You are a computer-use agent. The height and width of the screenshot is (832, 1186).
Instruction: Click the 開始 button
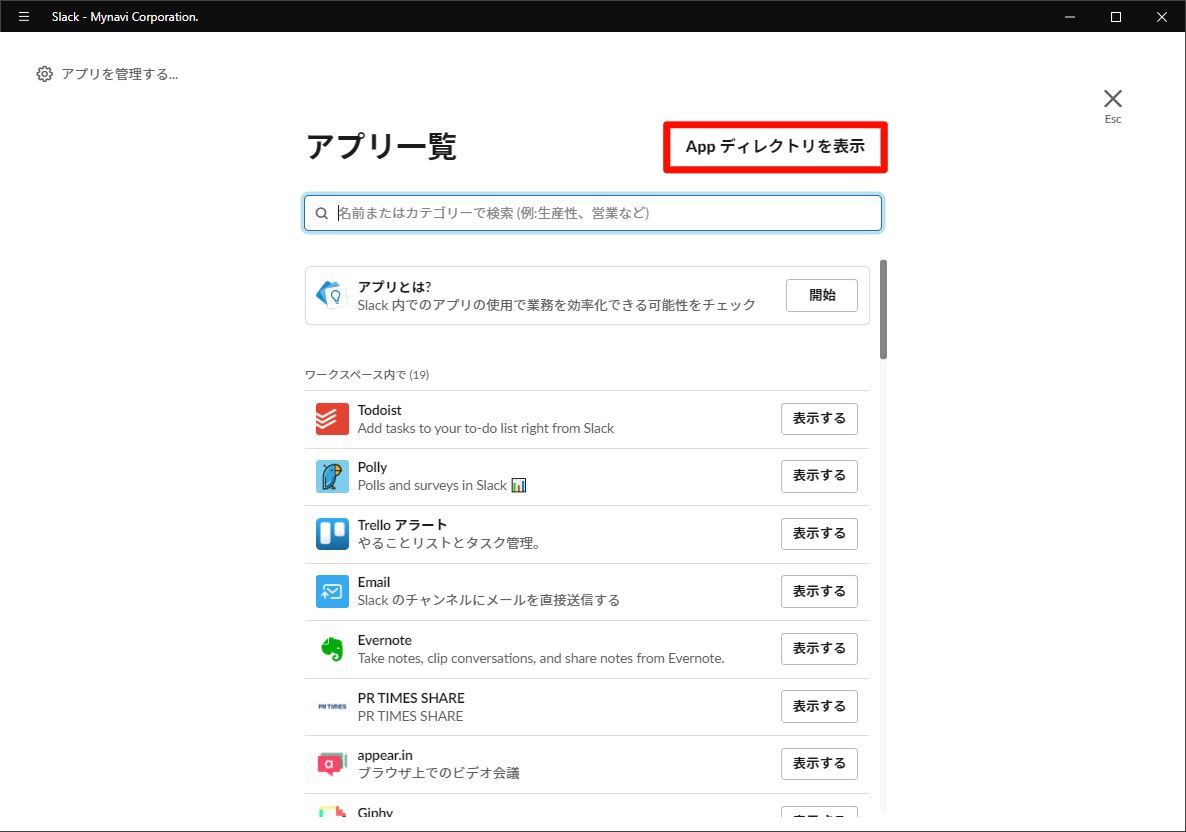[x=821, y=295]
